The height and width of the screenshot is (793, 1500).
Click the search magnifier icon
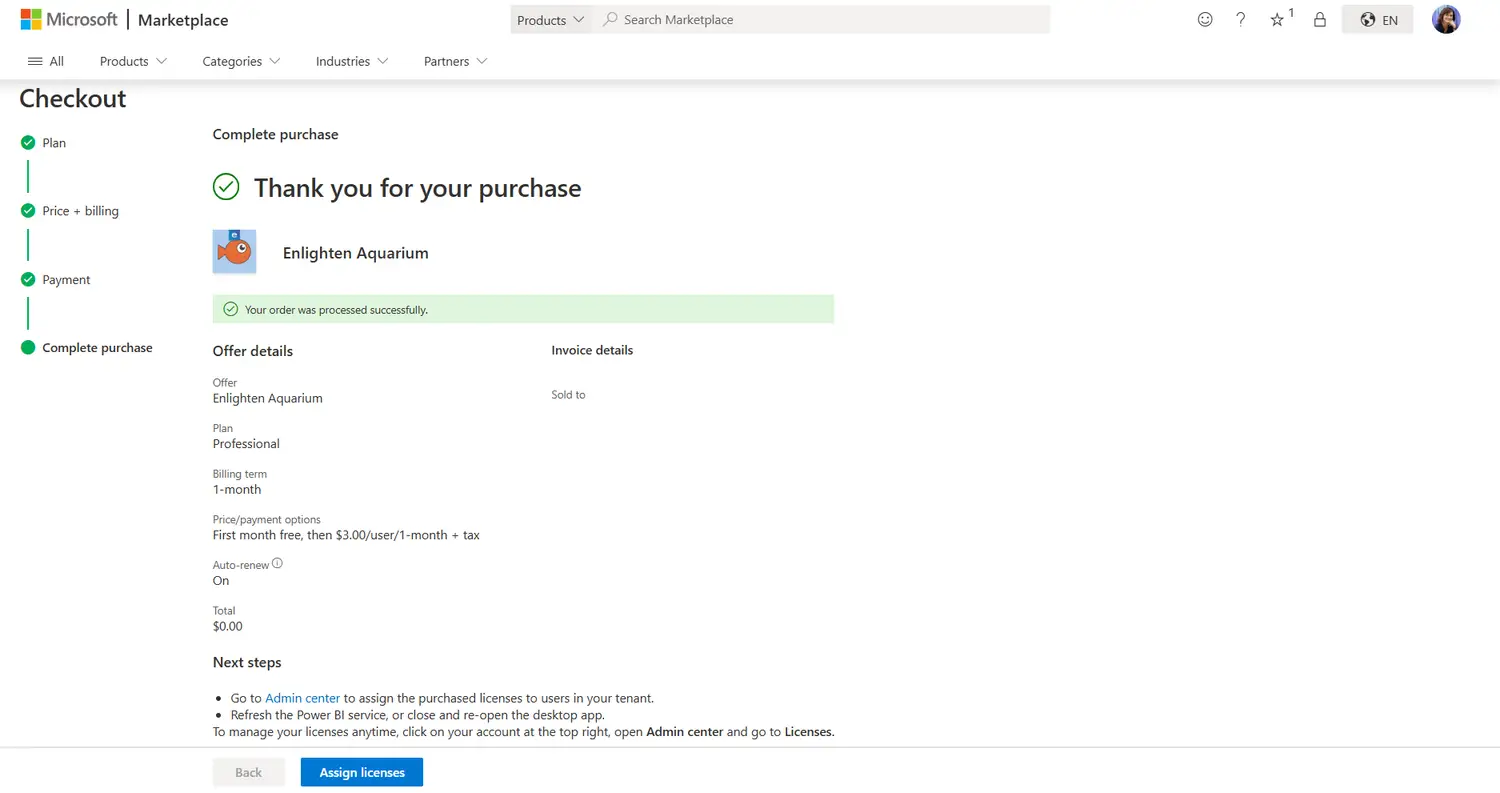click(609, 19)
